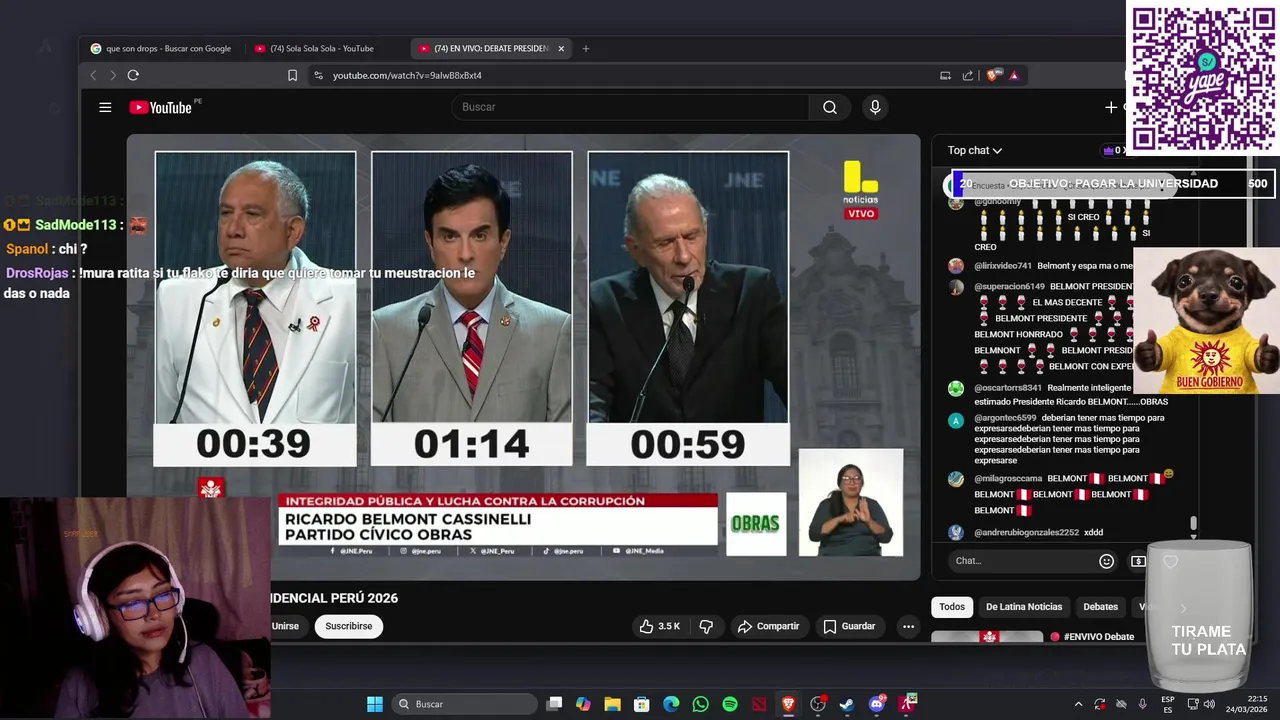Image resolution: width=1280 pixels, height=720 pixels.
Task: Dislike the video with thumbs down
Action: (x=706, y=626)
